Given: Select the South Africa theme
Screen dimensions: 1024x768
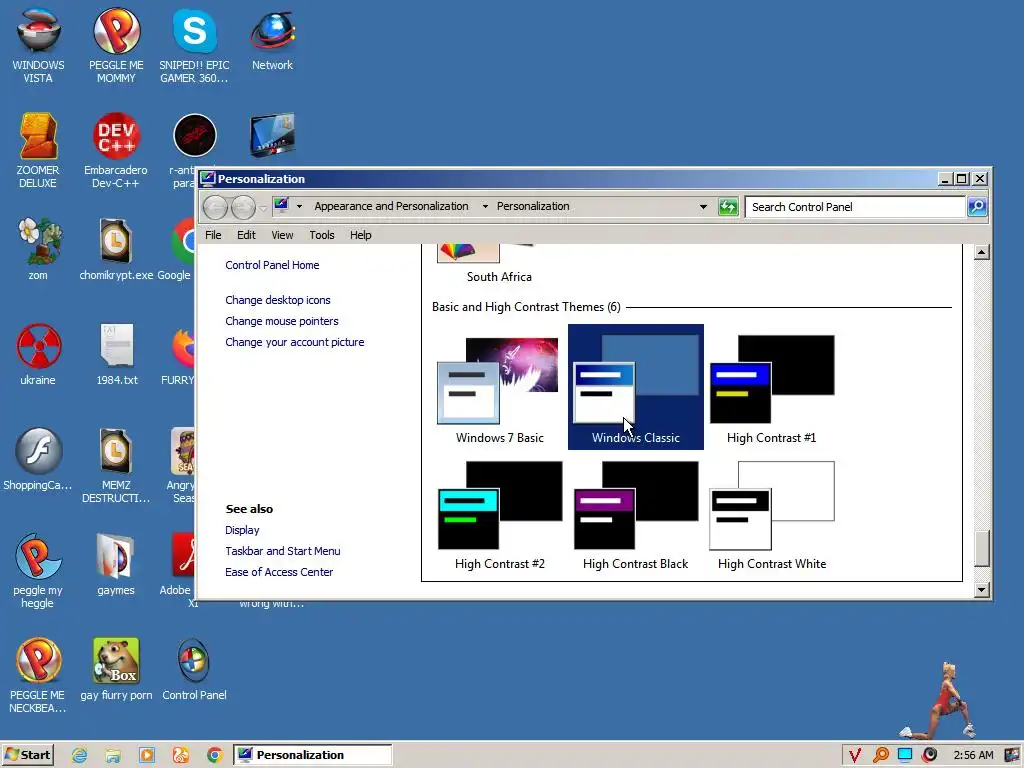Looking at the screenshot, I should (499, 266).
